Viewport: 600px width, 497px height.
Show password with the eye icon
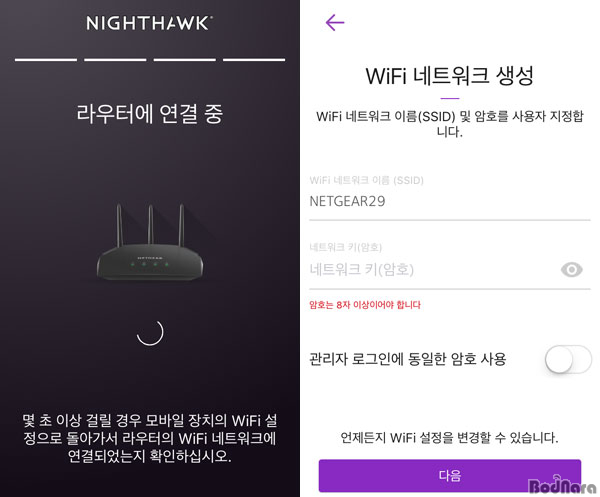[x=571, y=270]
